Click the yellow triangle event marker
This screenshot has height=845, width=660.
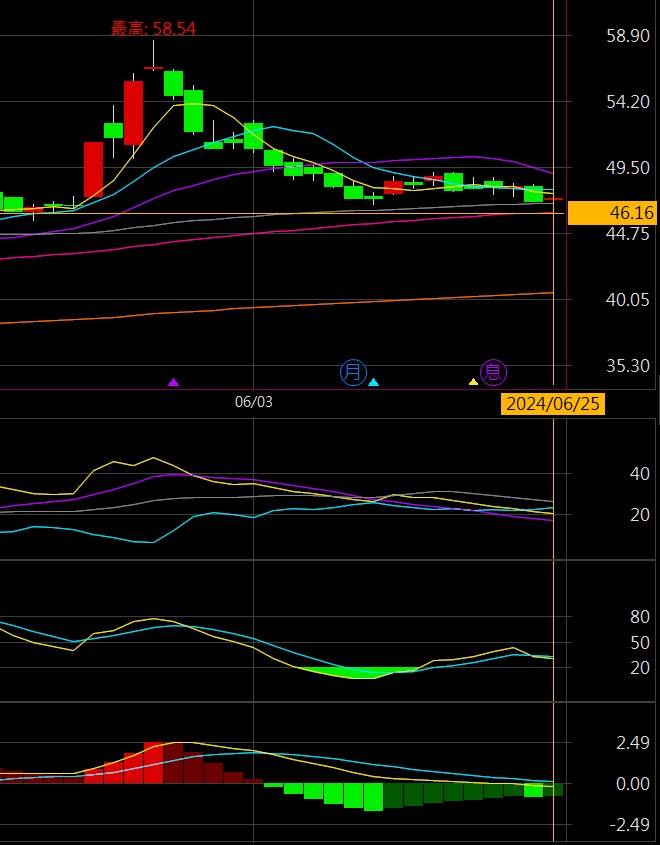click(x=473, y=382)
